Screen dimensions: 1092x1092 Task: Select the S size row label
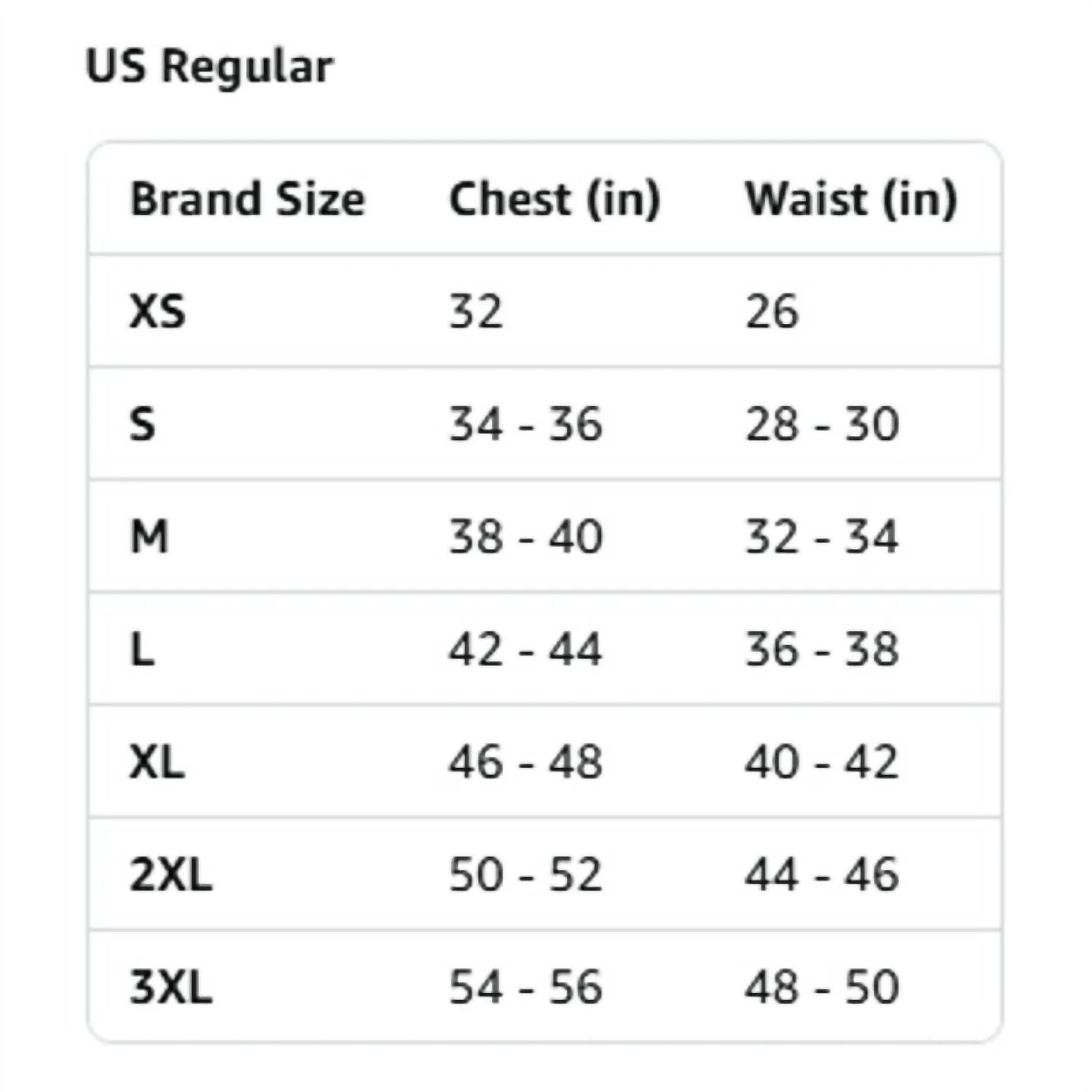pos(143,424)
